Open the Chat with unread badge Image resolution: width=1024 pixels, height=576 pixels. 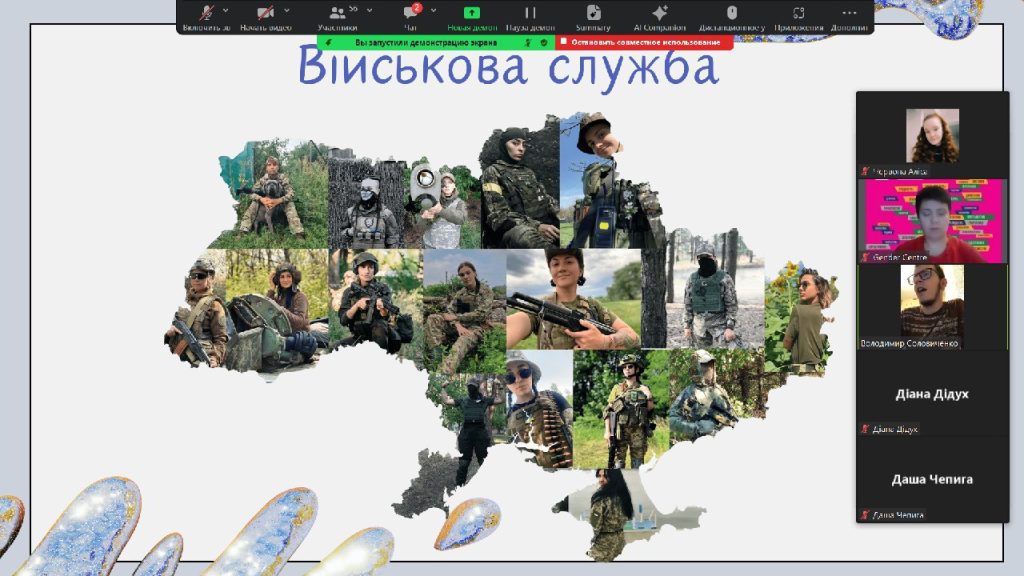(411, 12)
